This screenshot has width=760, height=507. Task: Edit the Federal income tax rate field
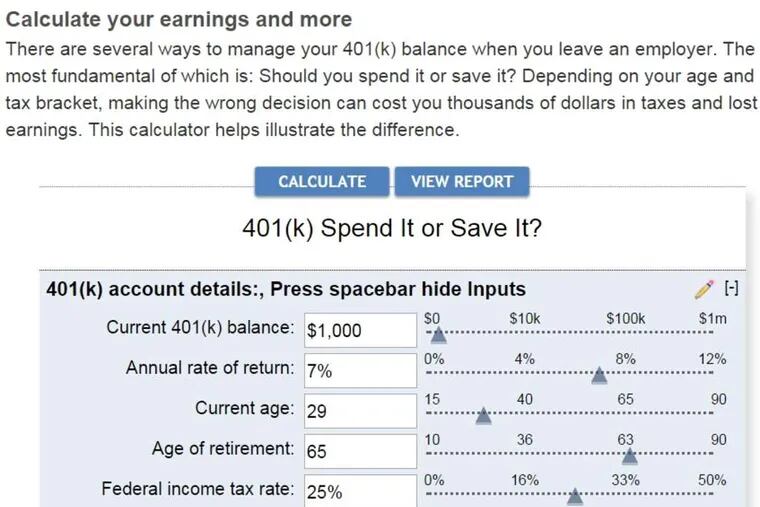(359, 491)
